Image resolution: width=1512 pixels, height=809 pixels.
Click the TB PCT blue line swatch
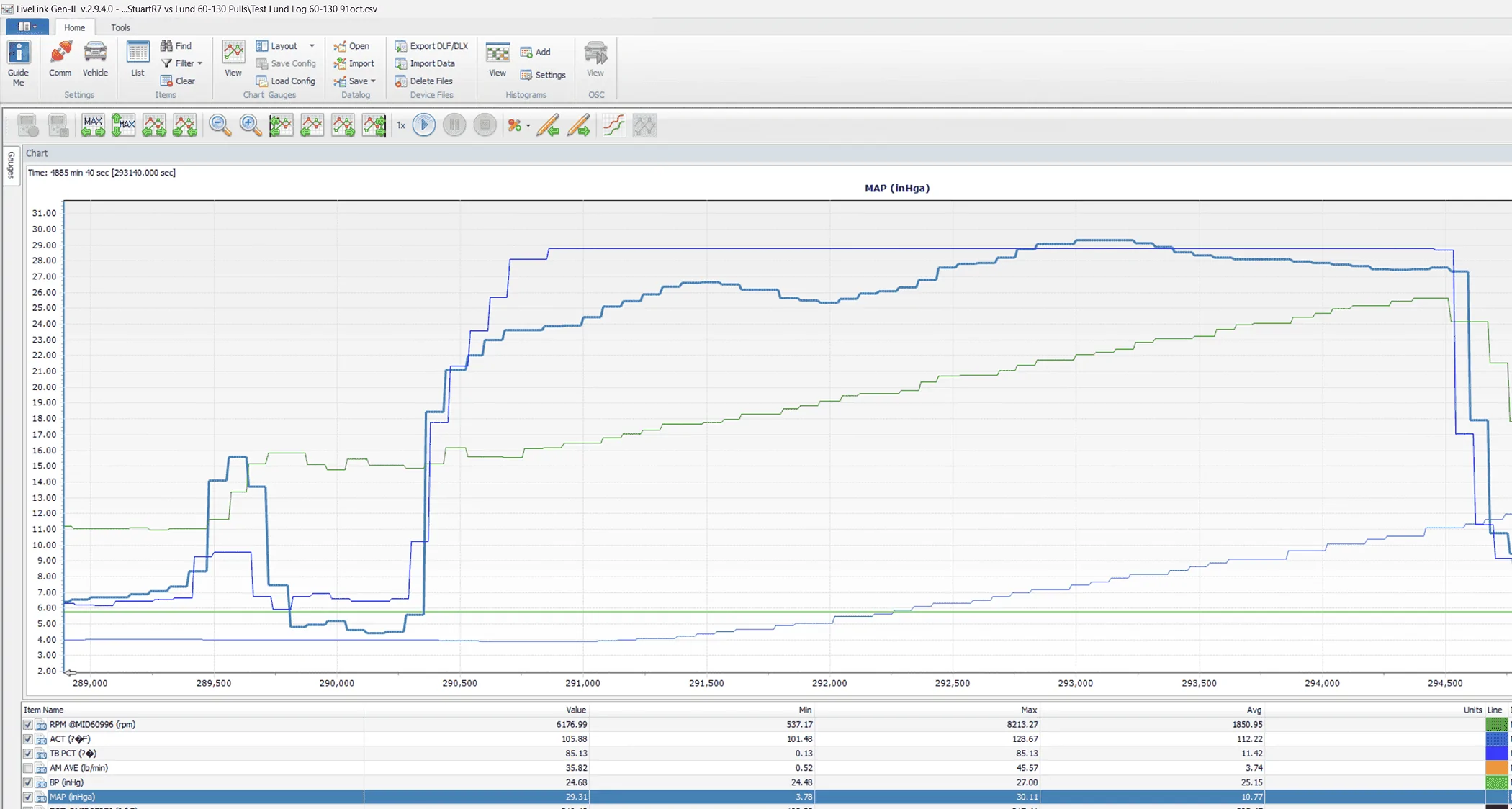tap(1497, 754)
